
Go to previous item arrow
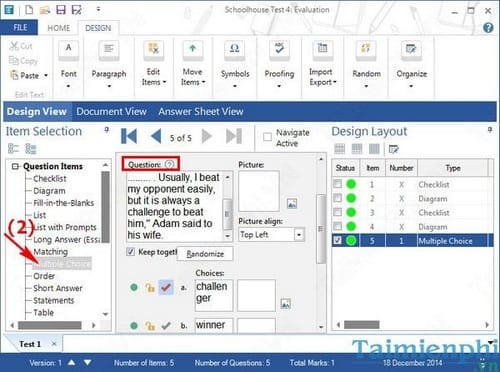click(156, 136)
